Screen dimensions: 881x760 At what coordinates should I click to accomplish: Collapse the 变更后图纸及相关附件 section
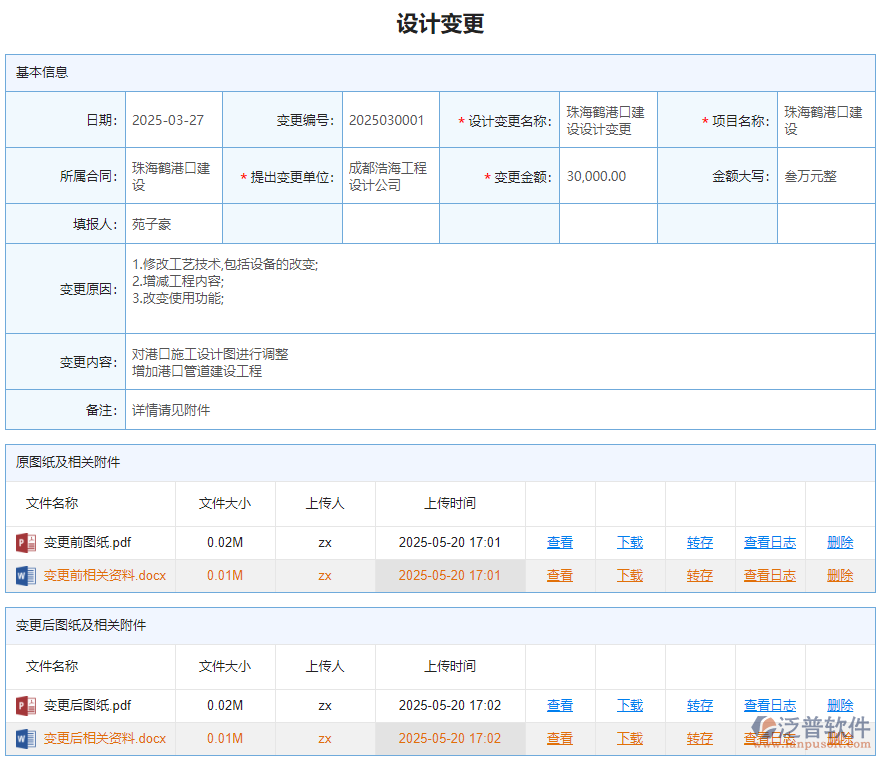click(75, 625)
